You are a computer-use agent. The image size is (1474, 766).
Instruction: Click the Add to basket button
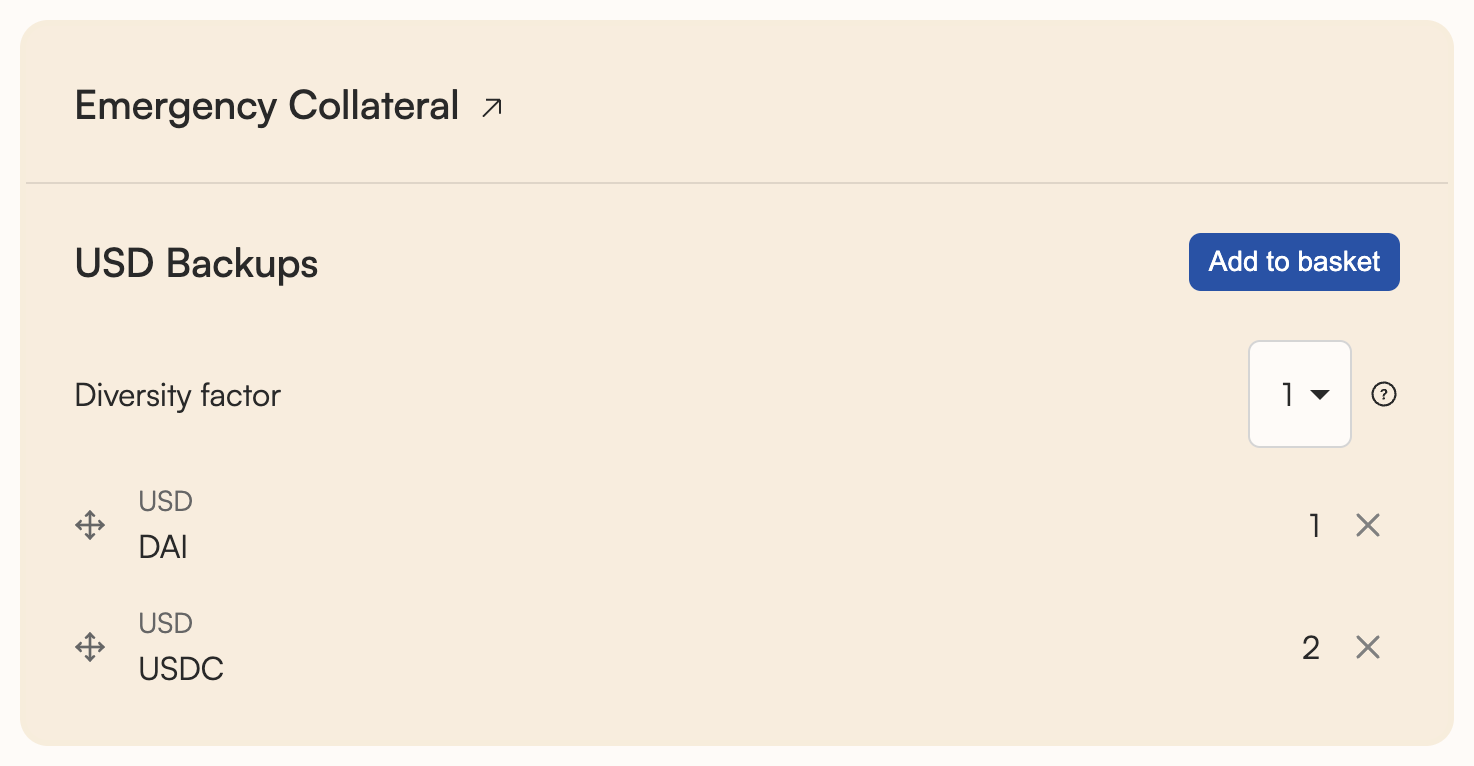coord(1294,262)
